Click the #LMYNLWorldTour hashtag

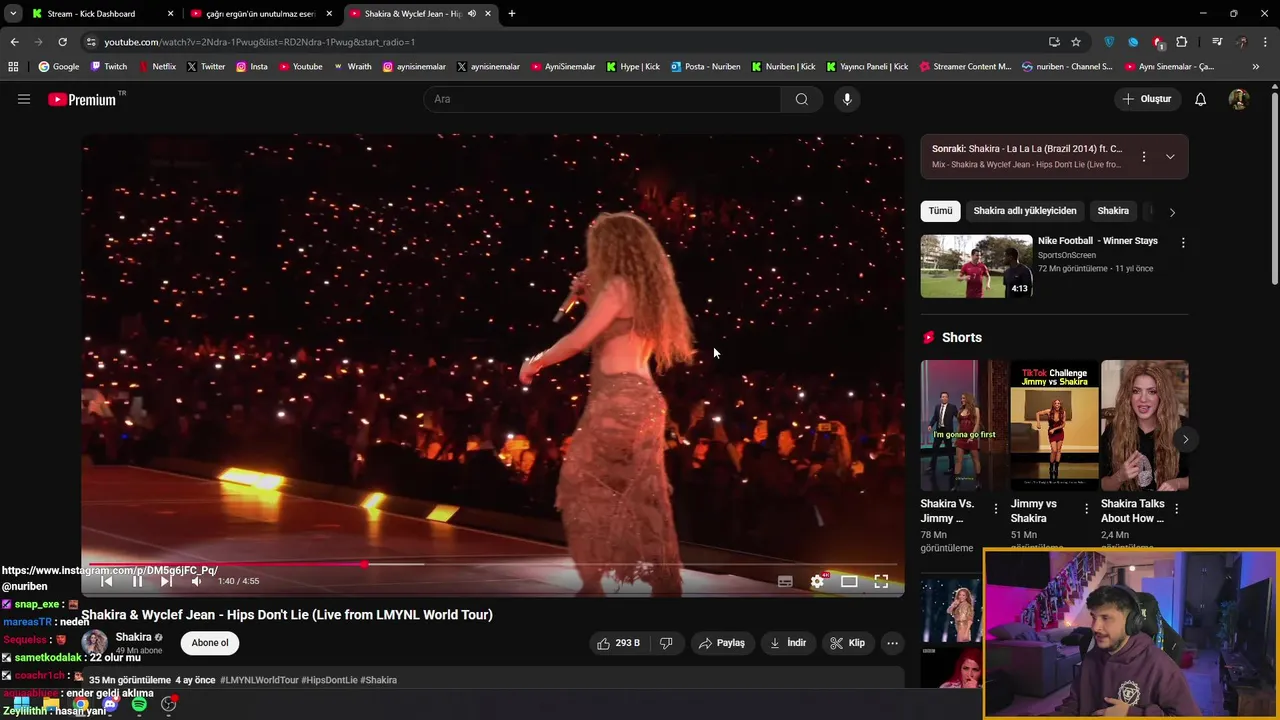click(259, 680)
